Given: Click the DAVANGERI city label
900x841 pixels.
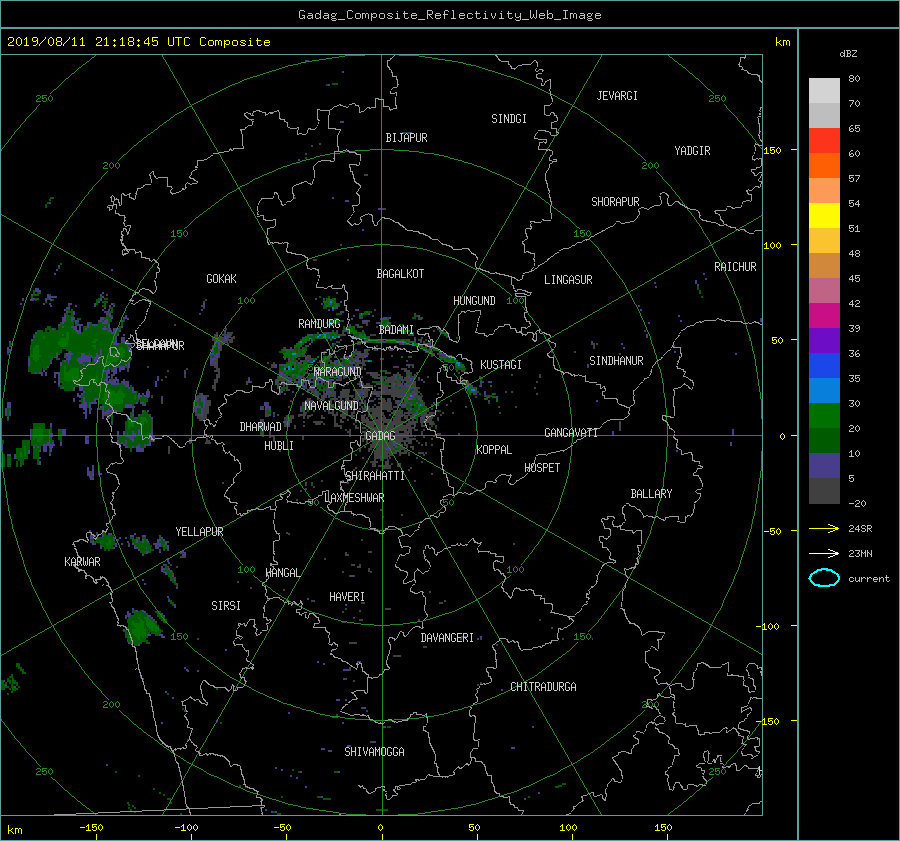Looking at the screenshot, I should coord(447,638).
